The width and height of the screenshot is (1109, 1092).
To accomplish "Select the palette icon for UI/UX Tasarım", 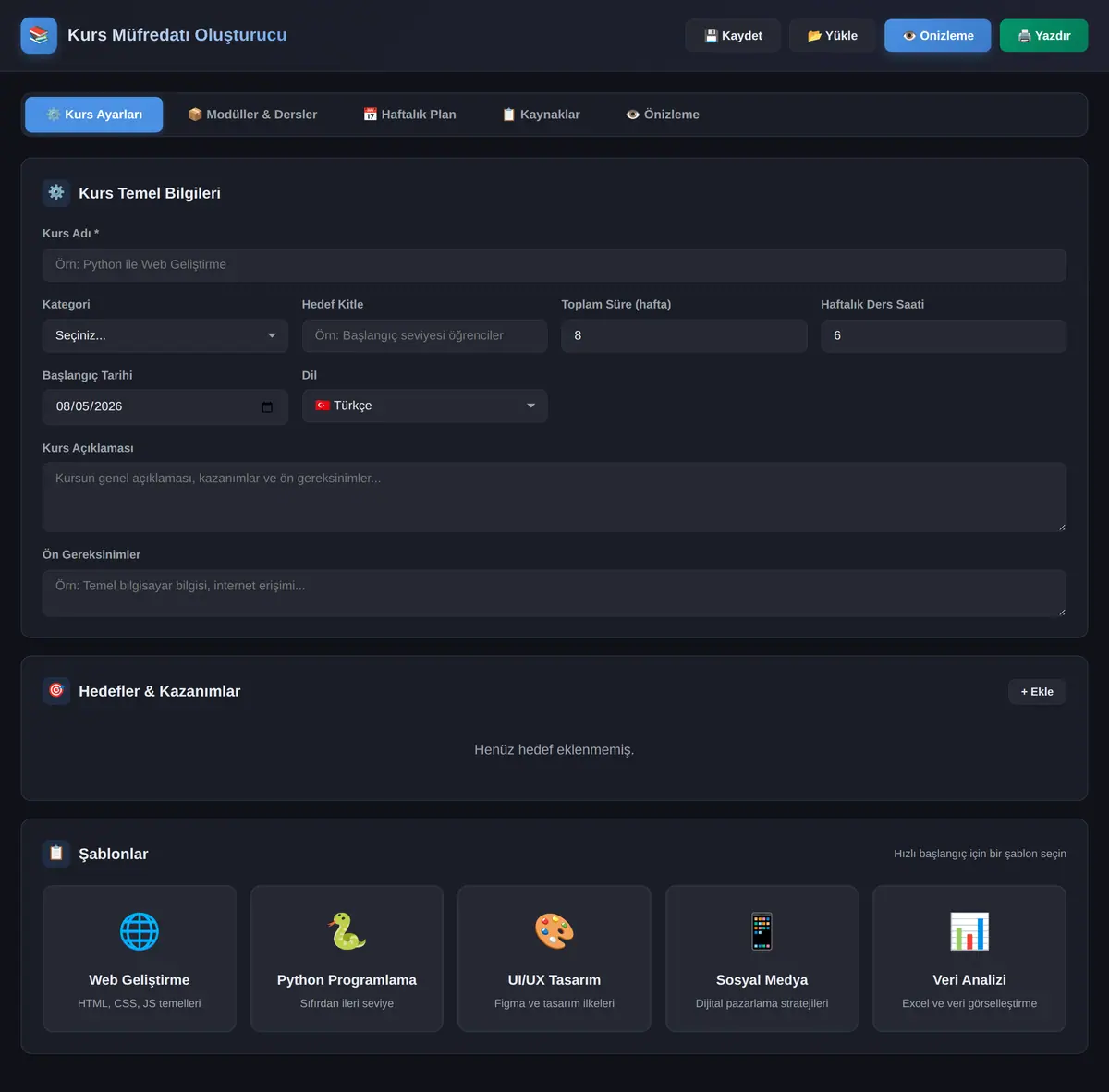I will 554,931.
